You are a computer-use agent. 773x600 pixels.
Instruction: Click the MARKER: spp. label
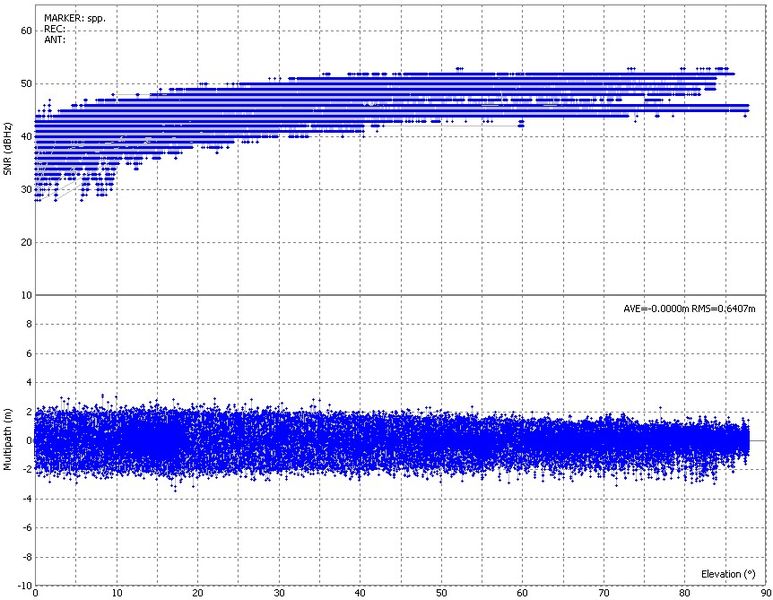pyautogui.click(x=75, y=18)
